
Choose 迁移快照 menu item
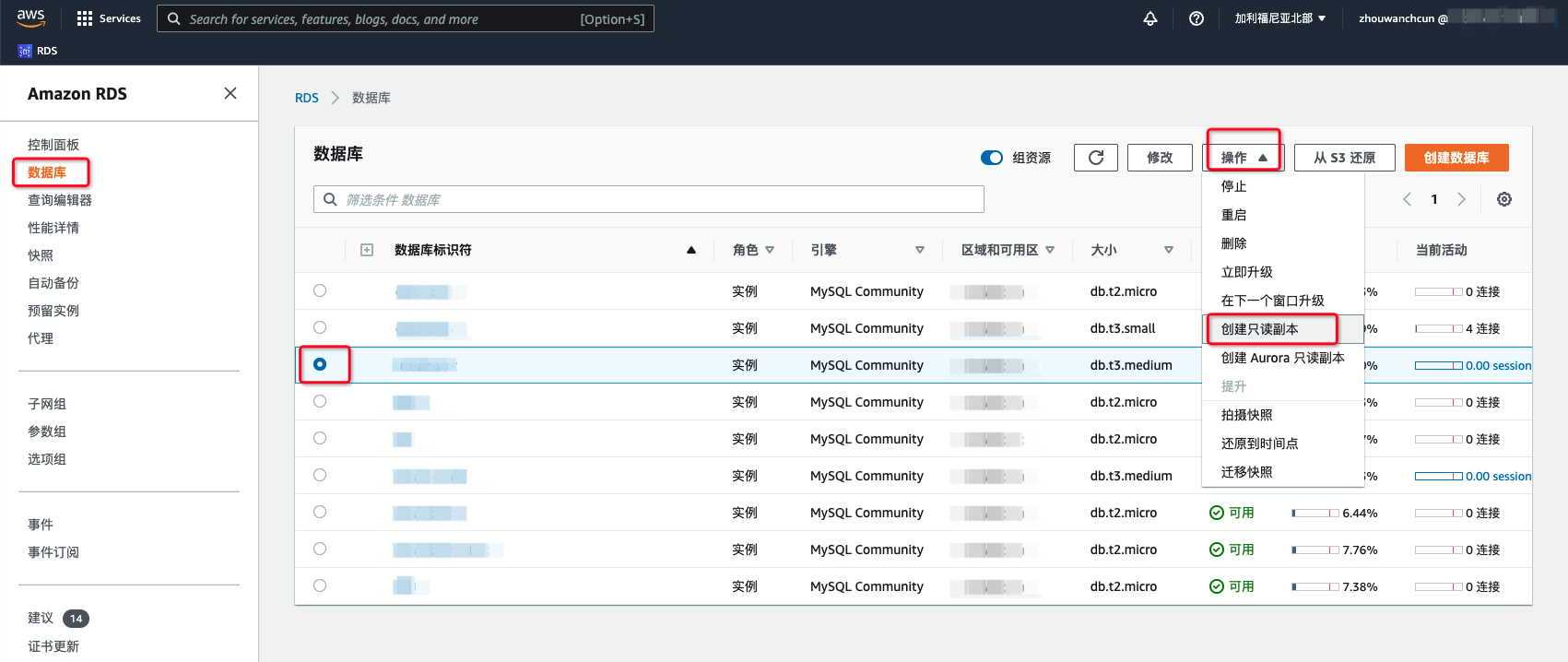coord(1282,472)
